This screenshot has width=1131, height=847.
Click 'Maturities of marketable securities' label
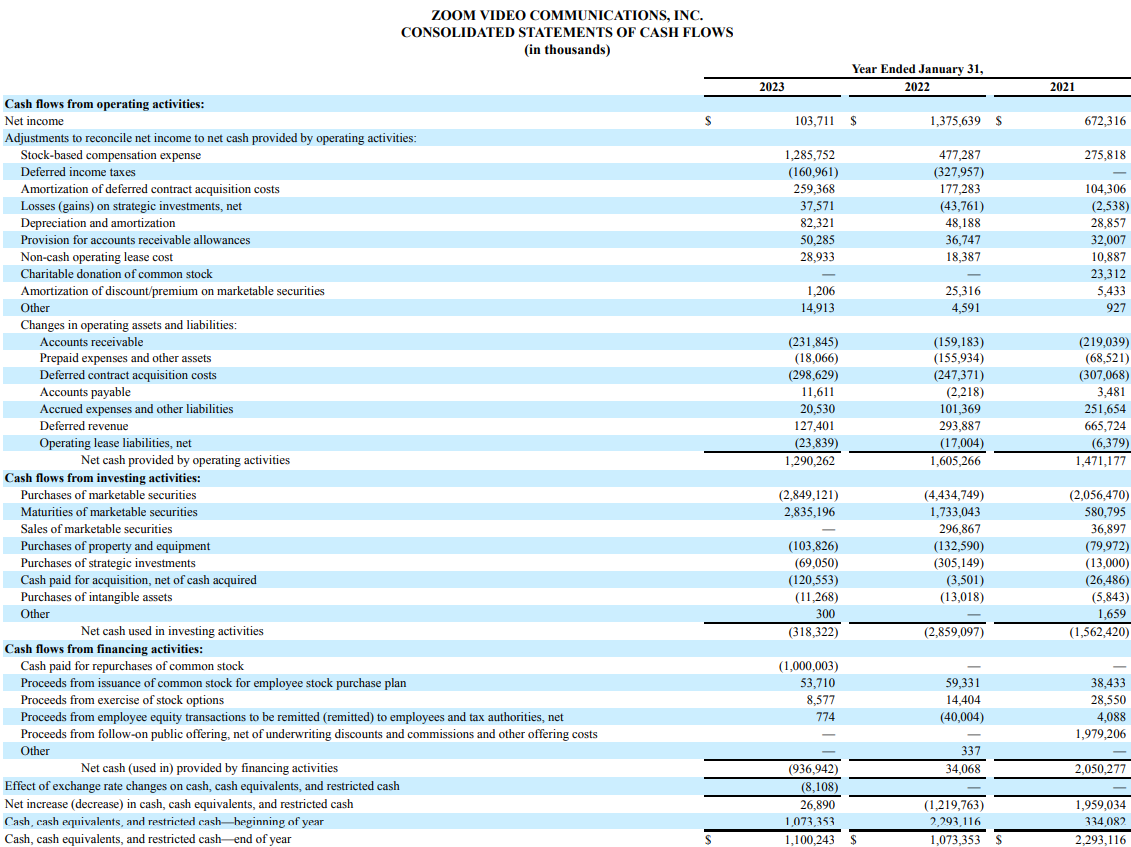coord(109,512)
